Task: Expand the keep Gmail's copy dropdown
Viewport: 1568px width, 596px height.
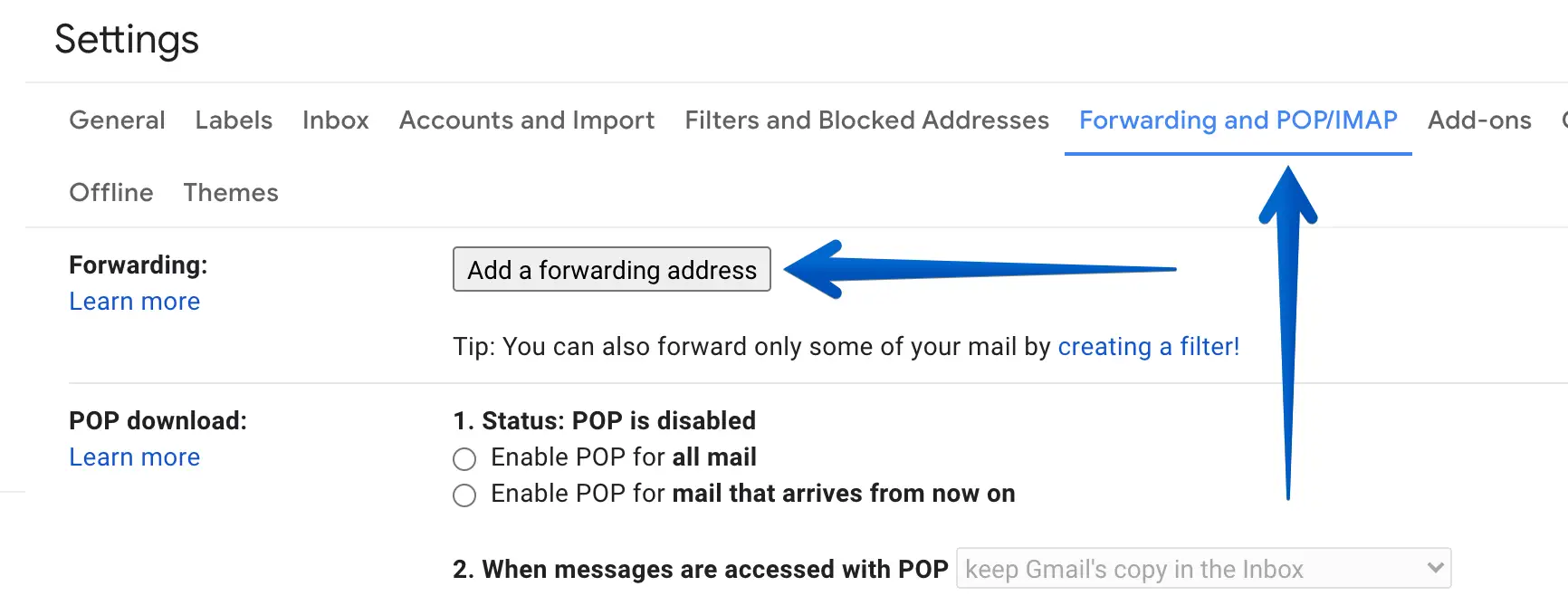Action: [x=1203, y=569]
